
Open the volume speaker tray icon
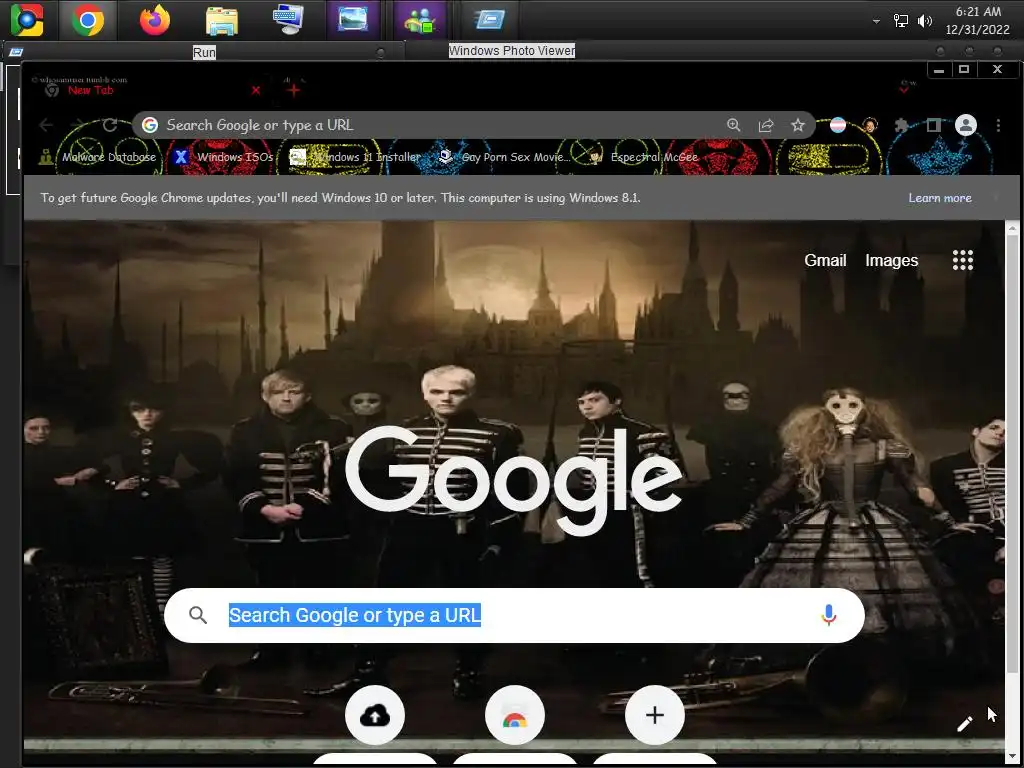point(924,21)
